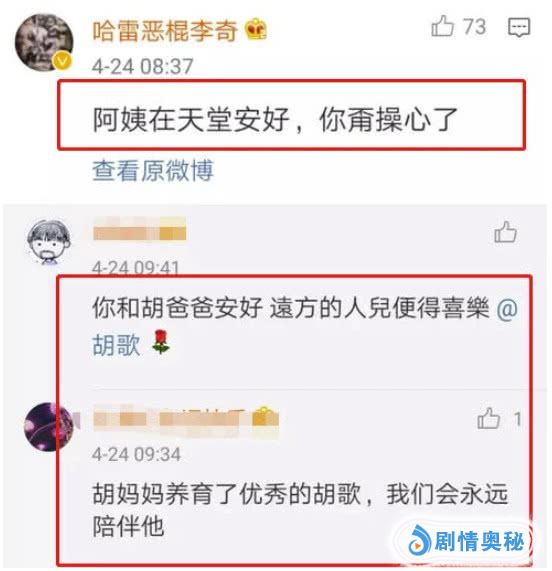
Task: Open the purple avatar of the third commenter
Action: coord(49,426)
